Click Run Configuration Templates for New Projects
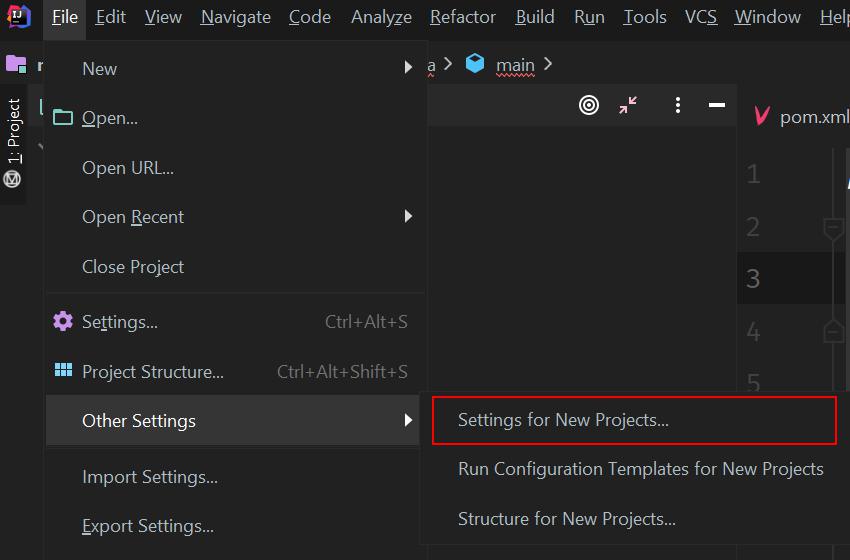Image resolution: width=850 pixels, height=560 pixels. click(x=640, y=469)
